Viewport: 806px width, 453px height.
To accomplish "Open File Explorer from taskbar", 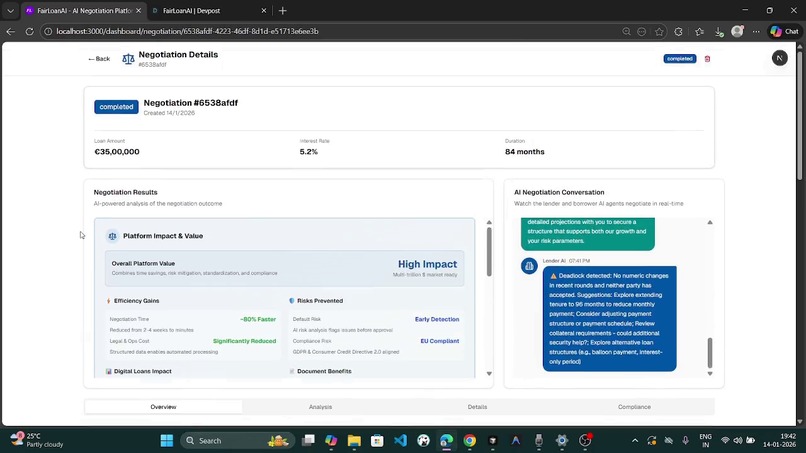I will coord(354,441).
